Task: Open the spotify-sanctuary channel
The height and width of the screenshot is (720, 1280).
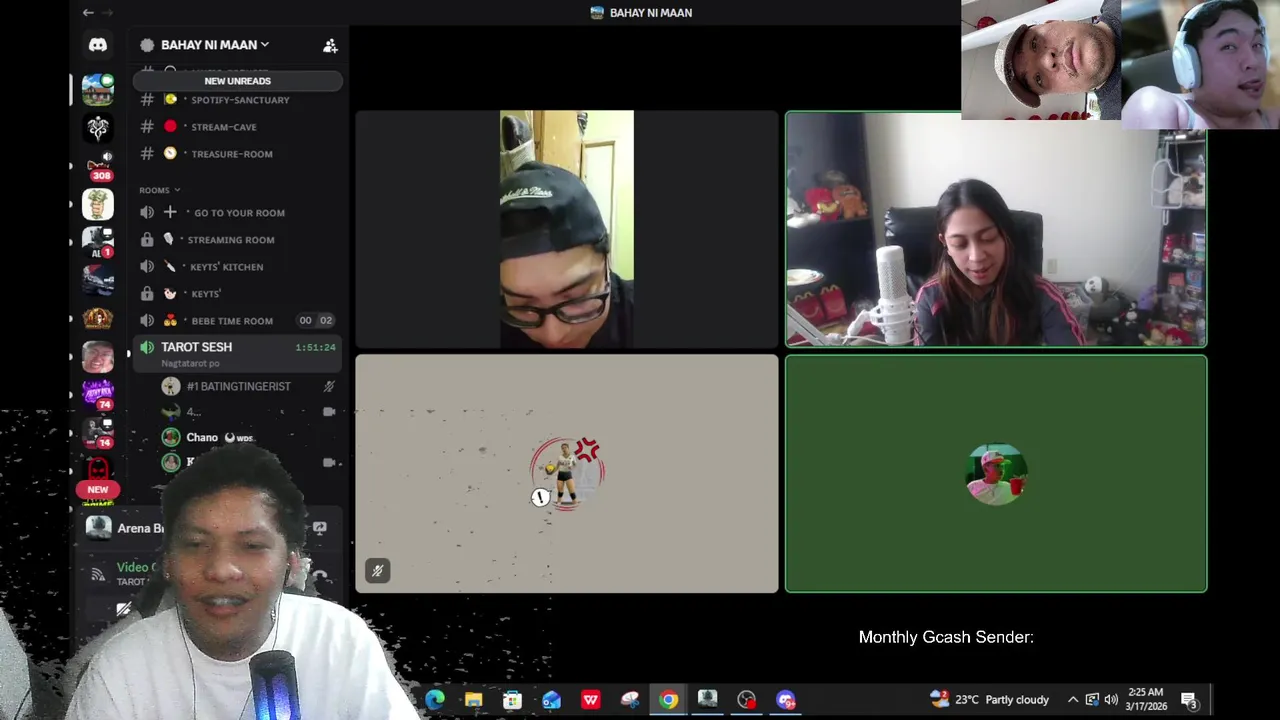Action: [x=239, y=100]
